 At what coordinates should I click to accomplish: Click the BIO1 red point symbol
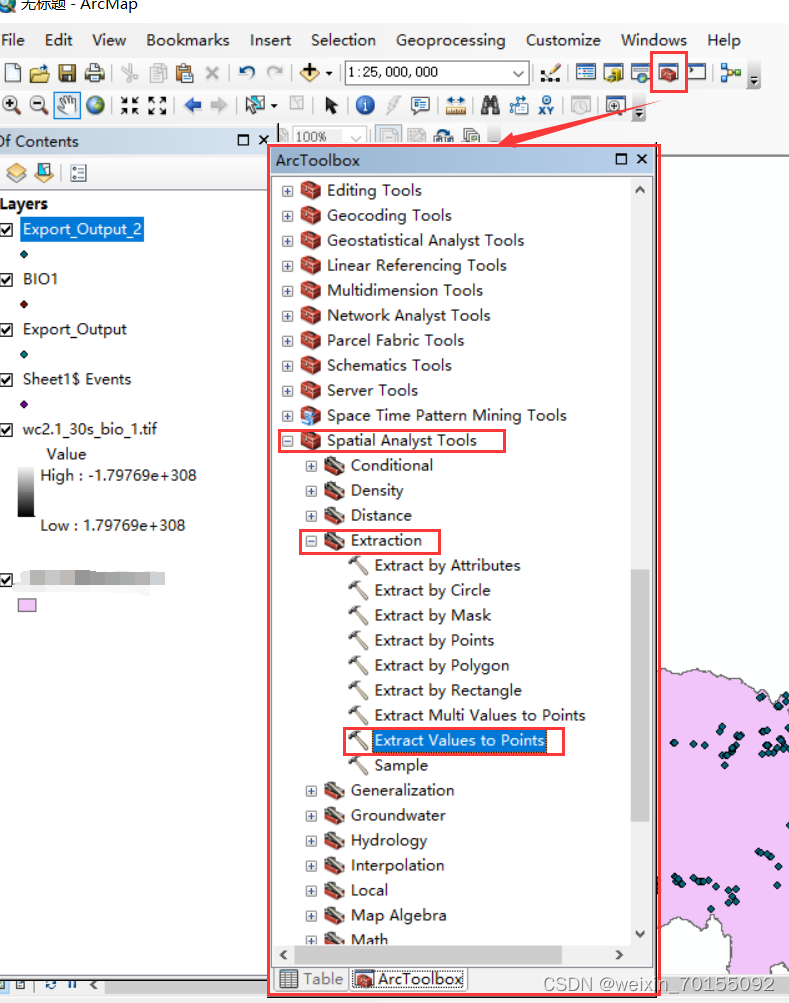tap(24, 304)
